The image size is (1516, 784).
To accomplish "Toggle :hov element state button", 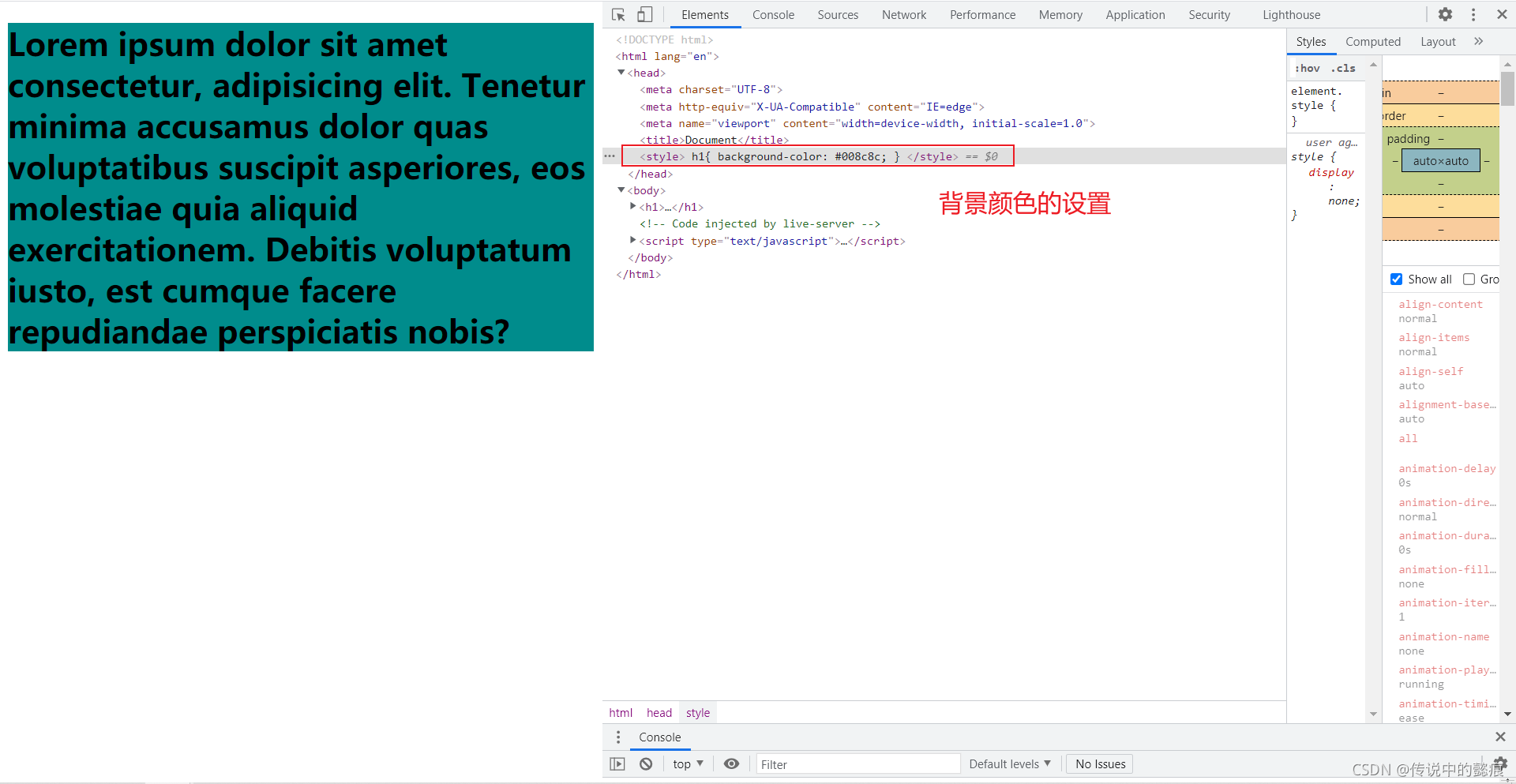I will 1307,69.
